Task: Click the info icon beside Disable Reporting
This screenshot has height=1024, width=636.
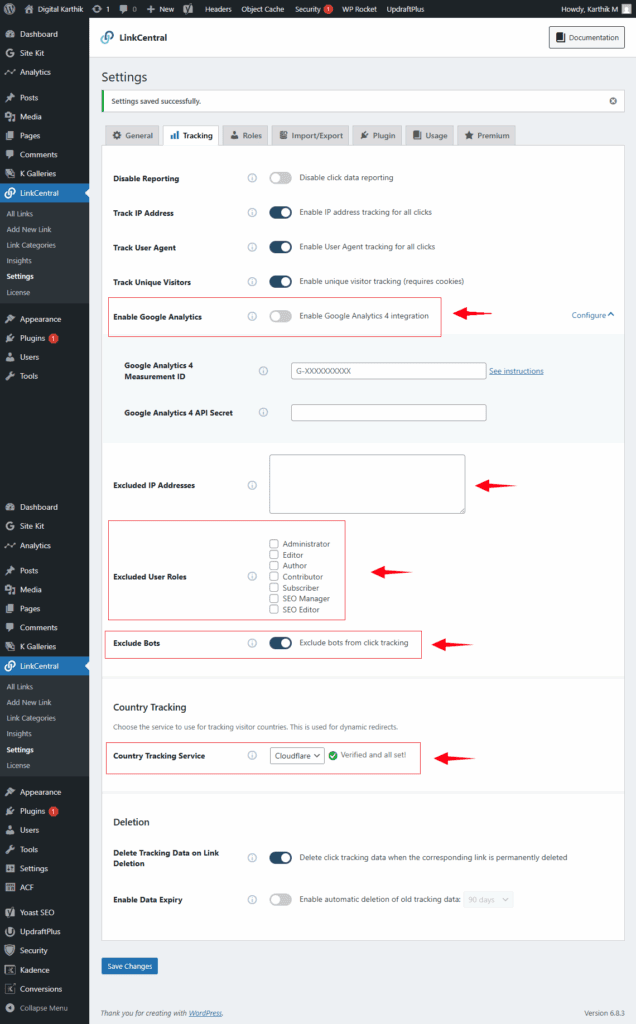Action: tap(252, 178)
